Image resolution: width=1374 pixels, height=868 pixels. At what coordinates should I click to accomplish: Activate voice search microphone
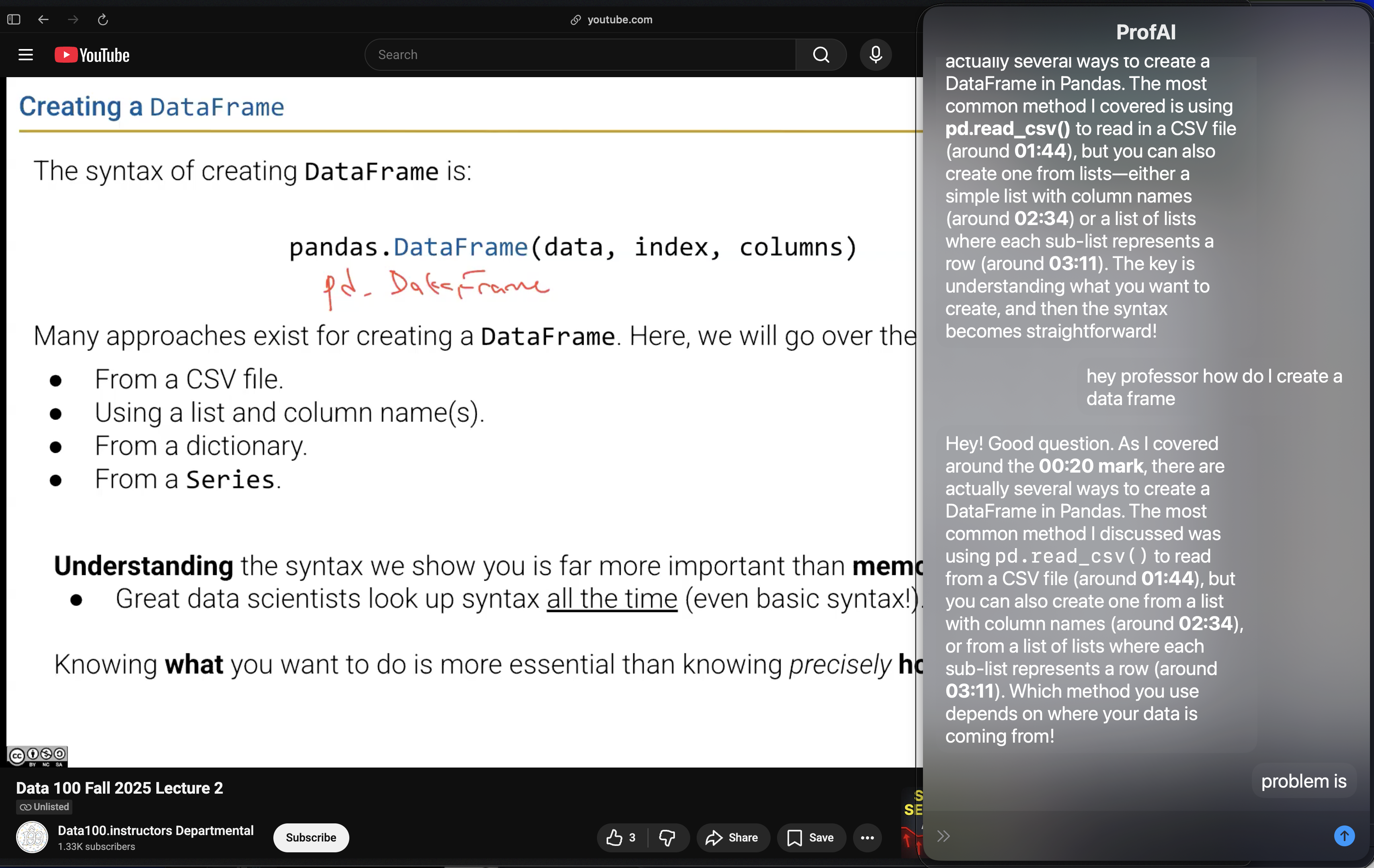[x=875, y=55]
